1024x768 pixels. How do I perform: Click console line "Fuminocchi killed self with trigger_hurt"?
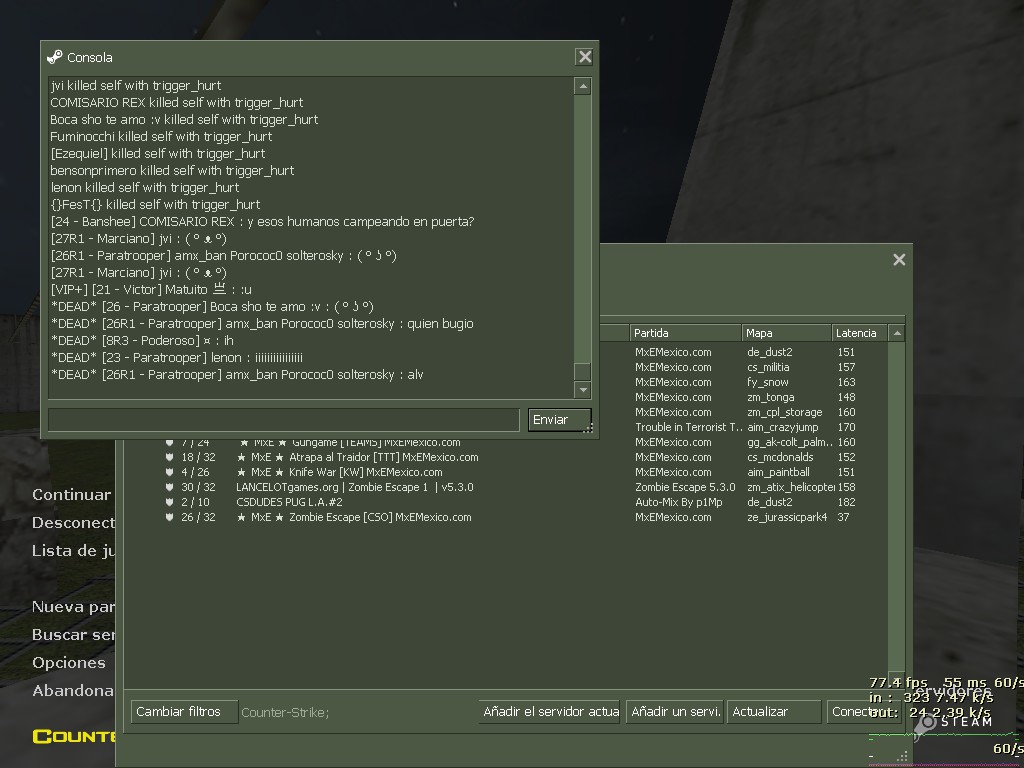tap(161, 136)
